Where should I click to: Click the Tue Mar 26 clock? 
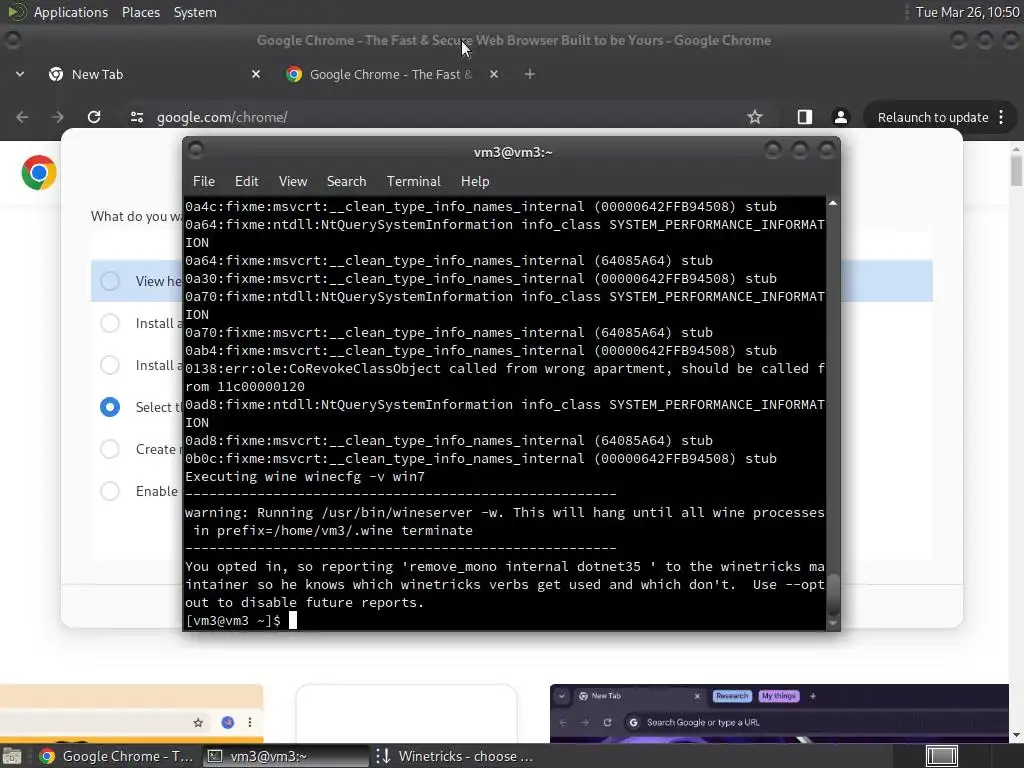tap(967, 12)
